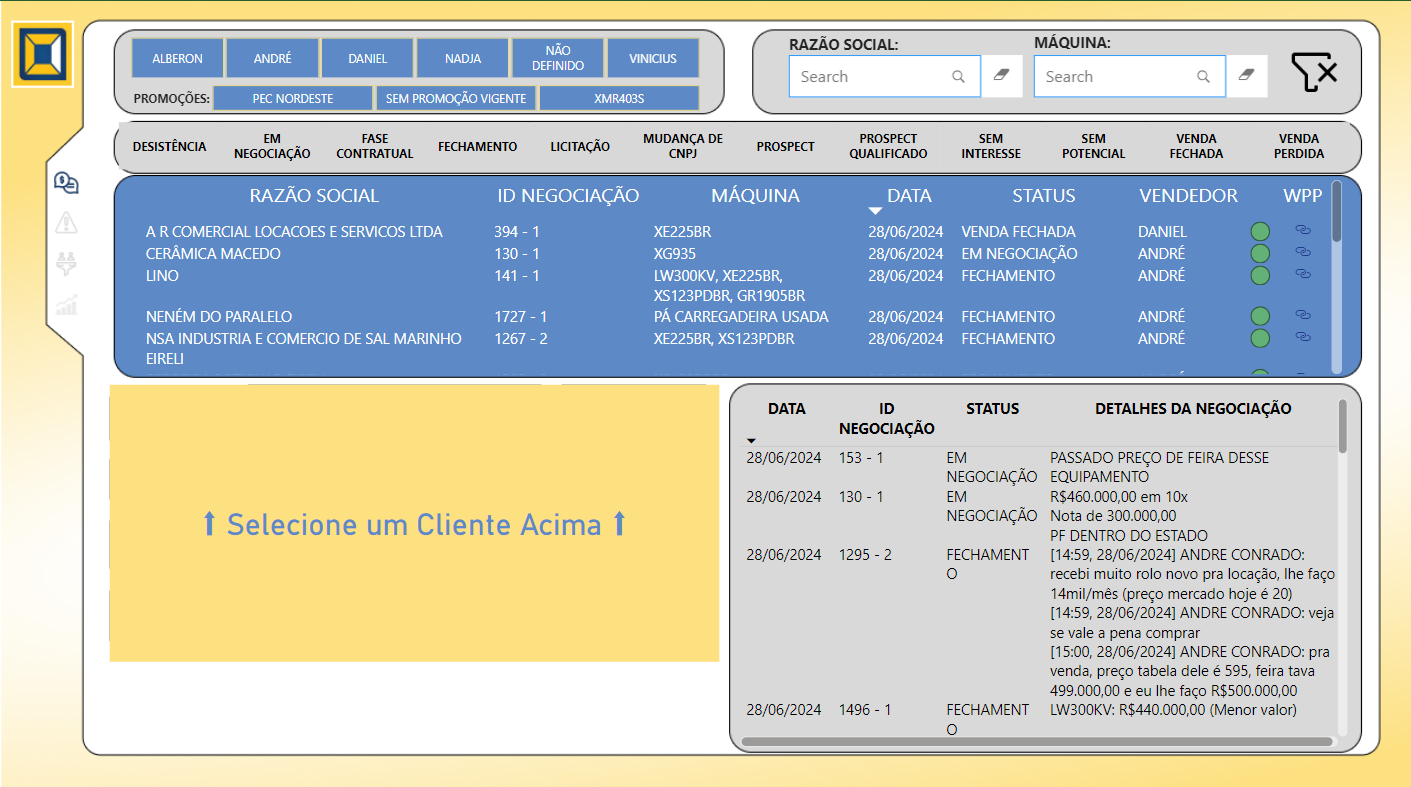Screen dimensions: 1411x787
Task: Open WPP link for NSA INDUSTRIA row
Action: coord(1303,338)
